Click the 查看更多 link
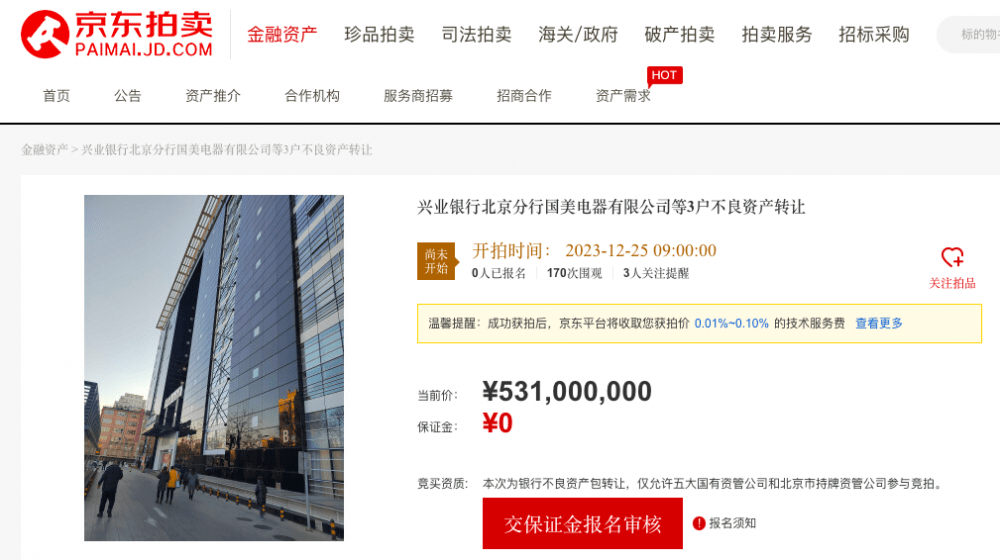This screenshot has width=1000, height=560. pos(879,323)
